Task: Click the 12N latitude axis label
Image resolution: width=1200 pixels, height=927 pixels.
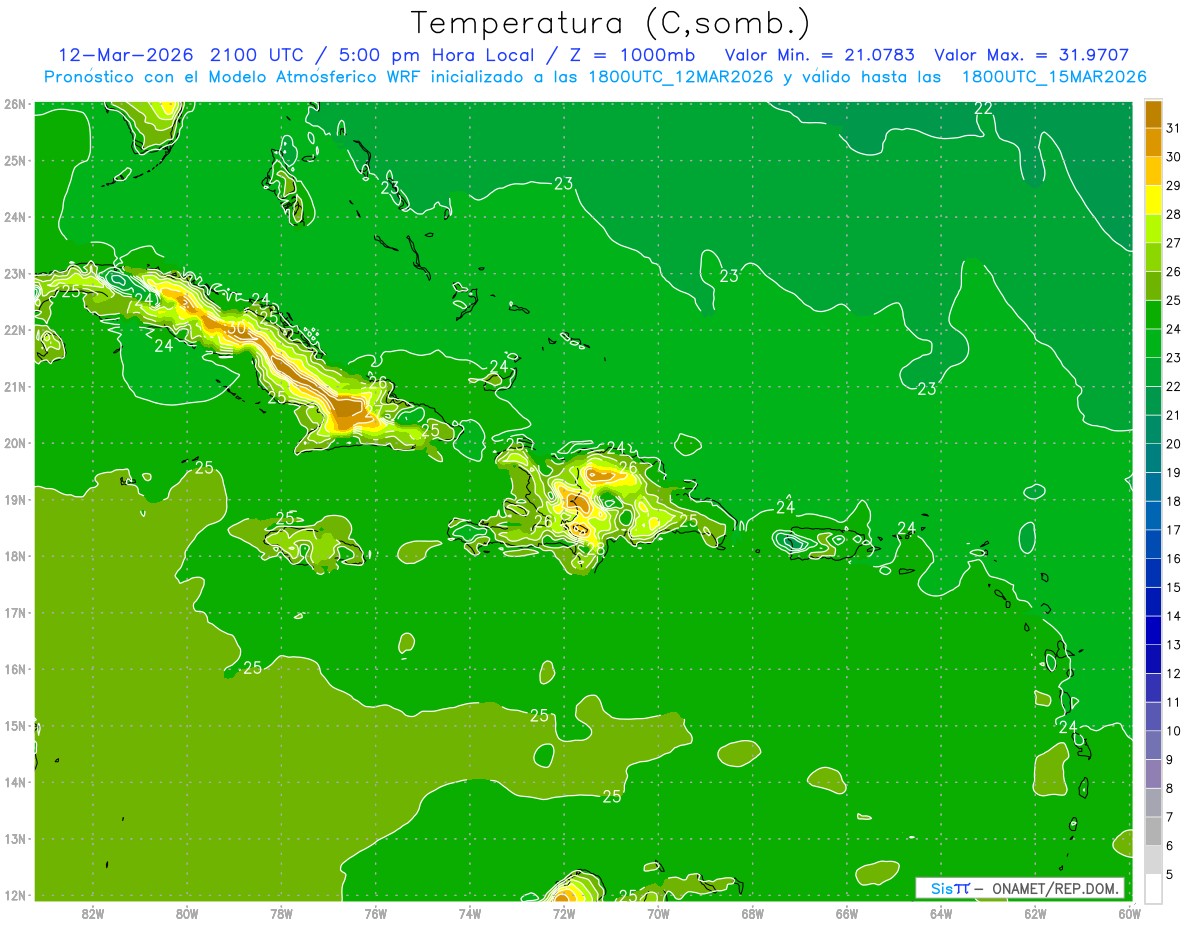Action: [15, 895]
